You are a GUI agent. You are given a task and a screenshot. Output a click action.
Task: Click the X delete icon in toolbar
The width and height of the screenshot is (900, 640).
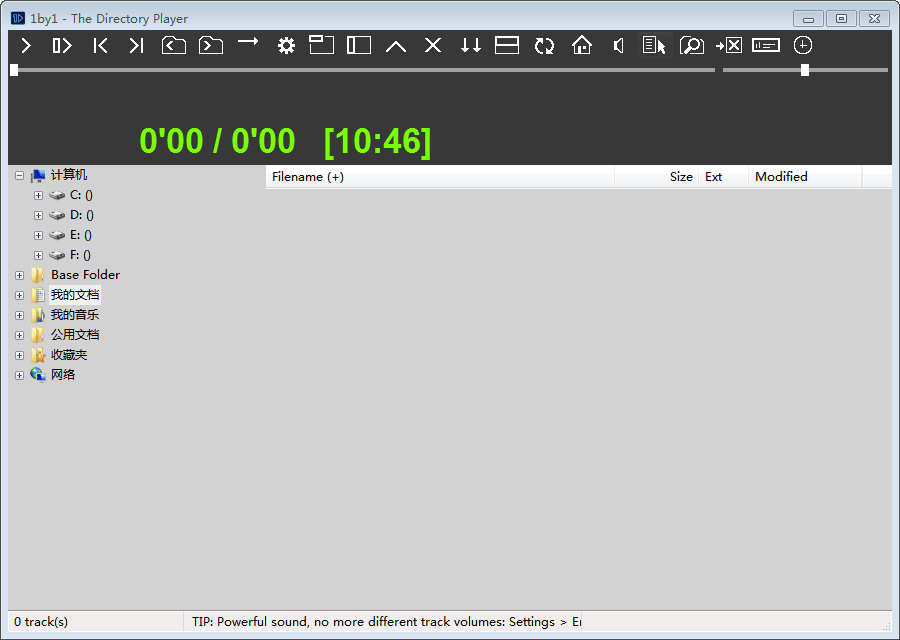point(433,45)
